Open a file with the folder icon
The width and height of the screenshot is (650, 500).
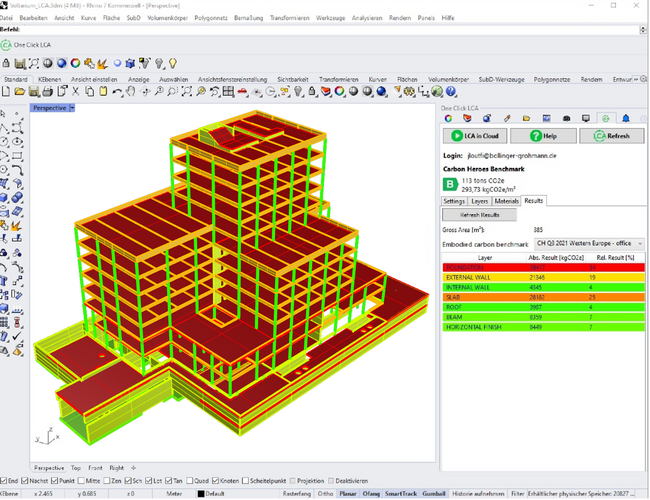tap(20, 92)
